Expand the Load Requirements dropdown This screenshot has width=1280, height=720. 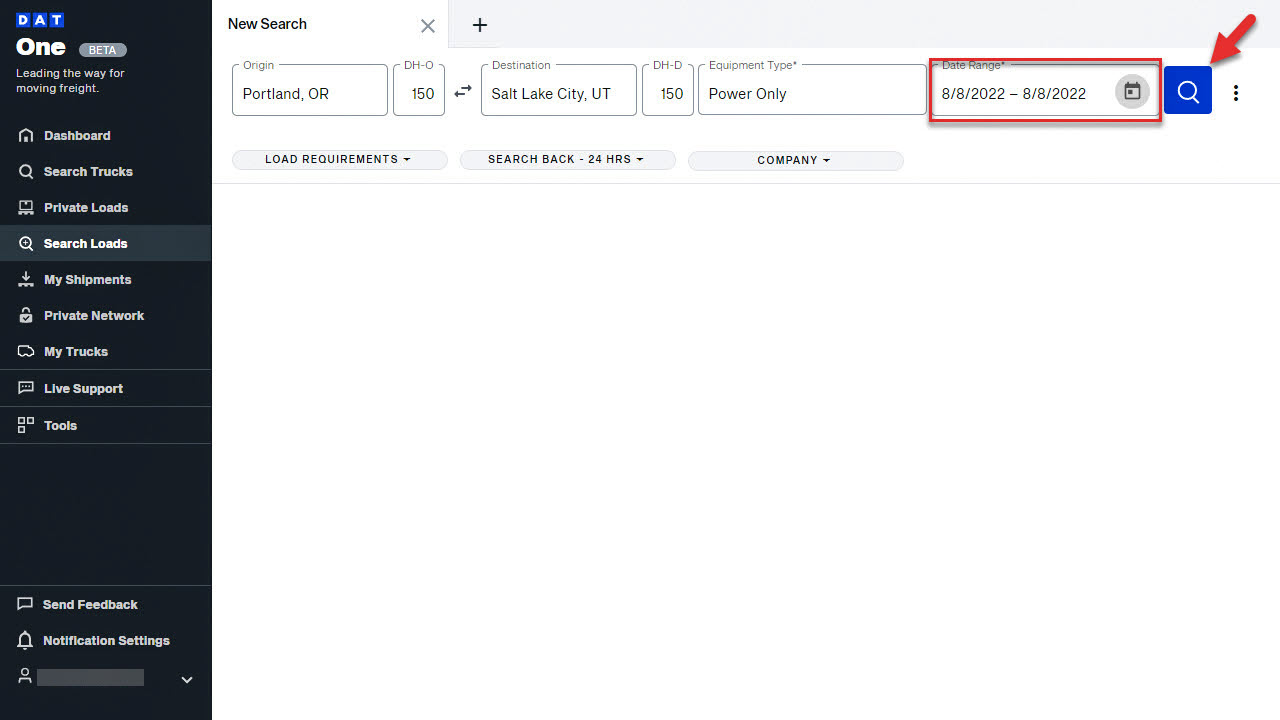click(x=339, y=160)
